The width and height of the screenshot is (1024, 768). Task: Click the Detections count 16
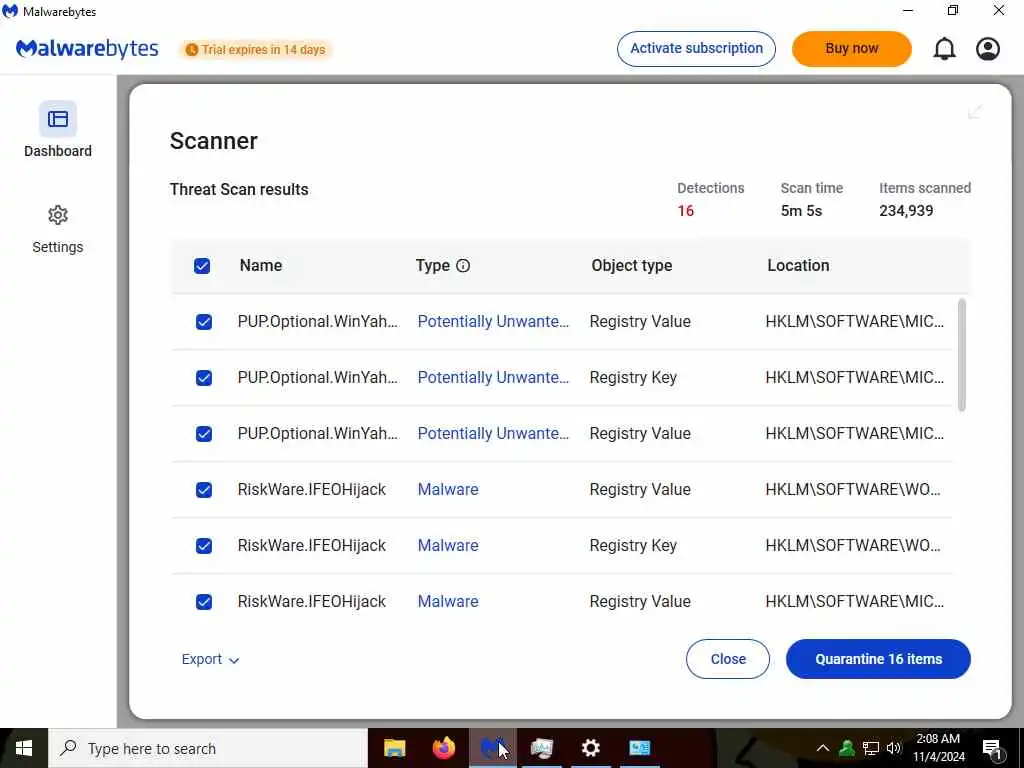click(685, 211)
